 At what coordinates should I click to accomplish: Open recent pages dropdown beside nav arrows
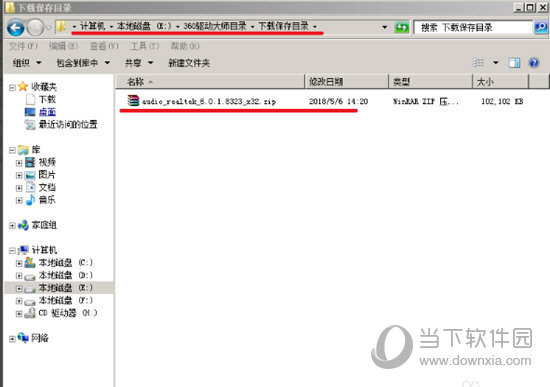click(x=49, y=27)
